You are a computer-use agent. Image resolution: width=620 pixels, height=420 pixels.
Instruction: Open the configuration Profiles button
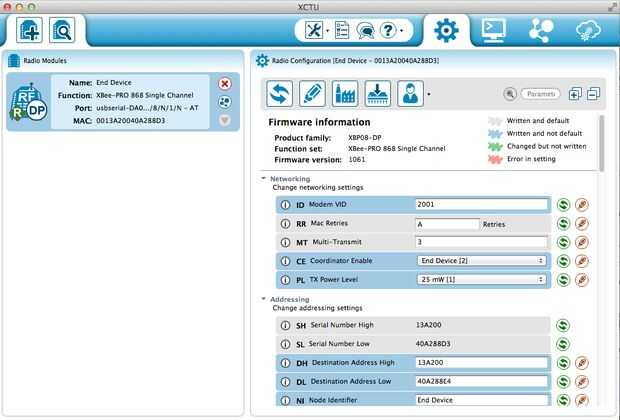[410, 94]
